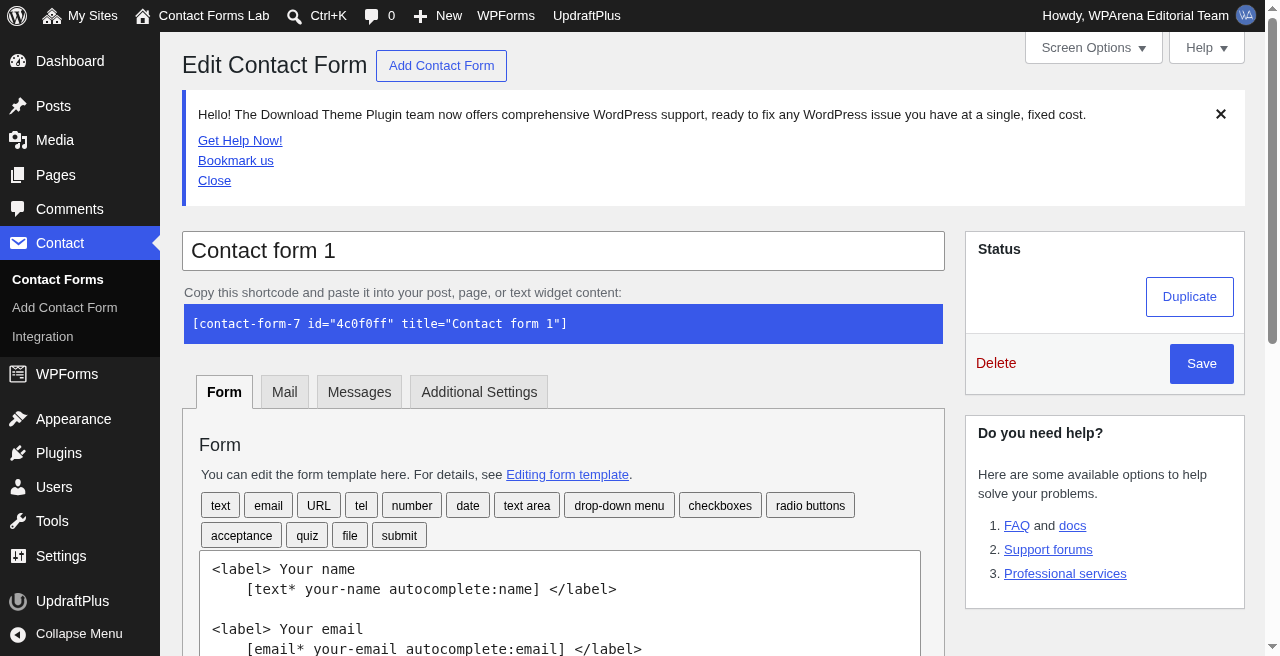Expand the Help dropdown
The image size is (1280, 656).
pos(1207,47)
